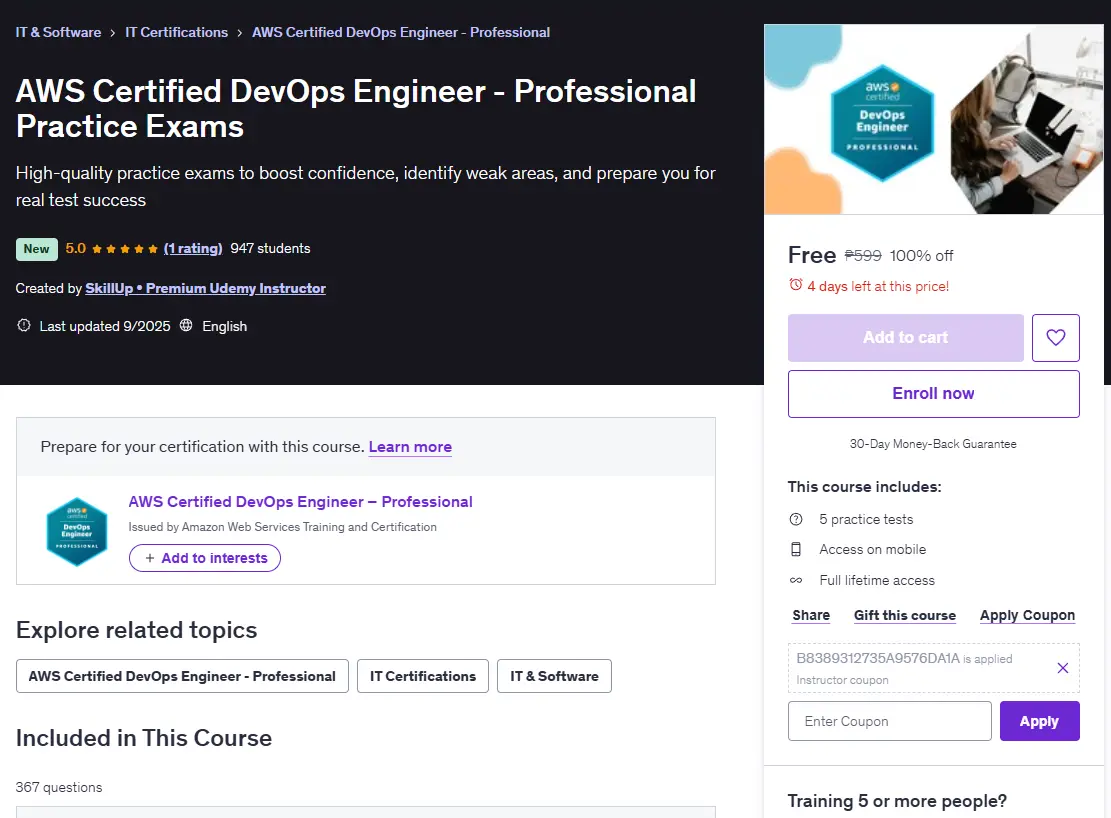Open the IT Certifications breadcrumb link
1111x818 pixels.
point(176,33)
